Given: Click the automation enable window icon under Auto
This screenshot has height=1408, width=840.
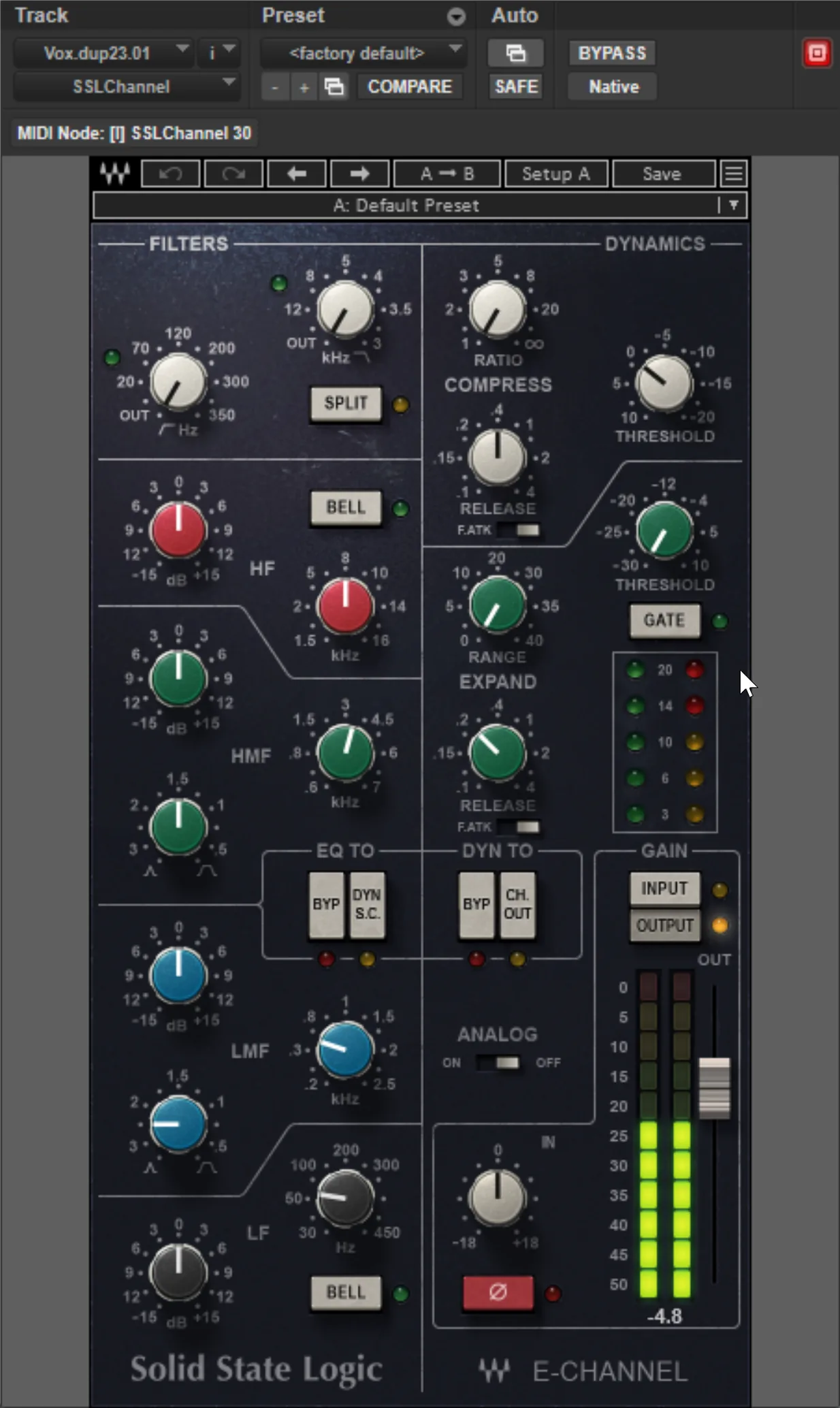Looking at the screenshot, I should tap(515, 53).
